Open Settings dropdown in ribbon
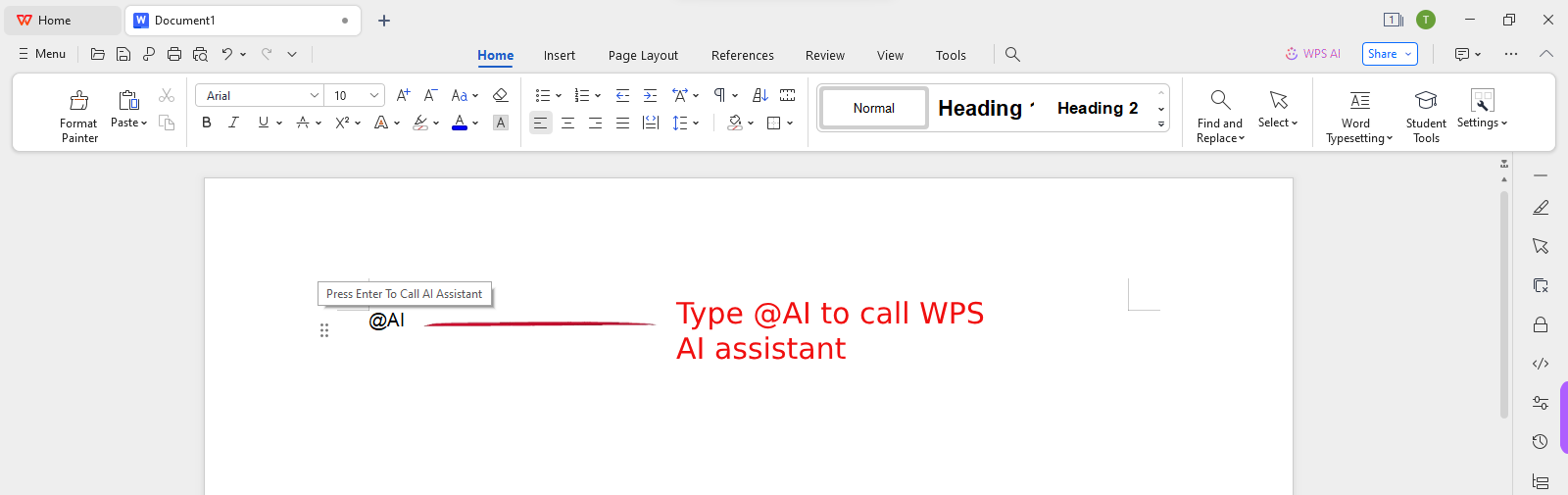The width and height of the screenshot is (1568, 495). 1482,123
